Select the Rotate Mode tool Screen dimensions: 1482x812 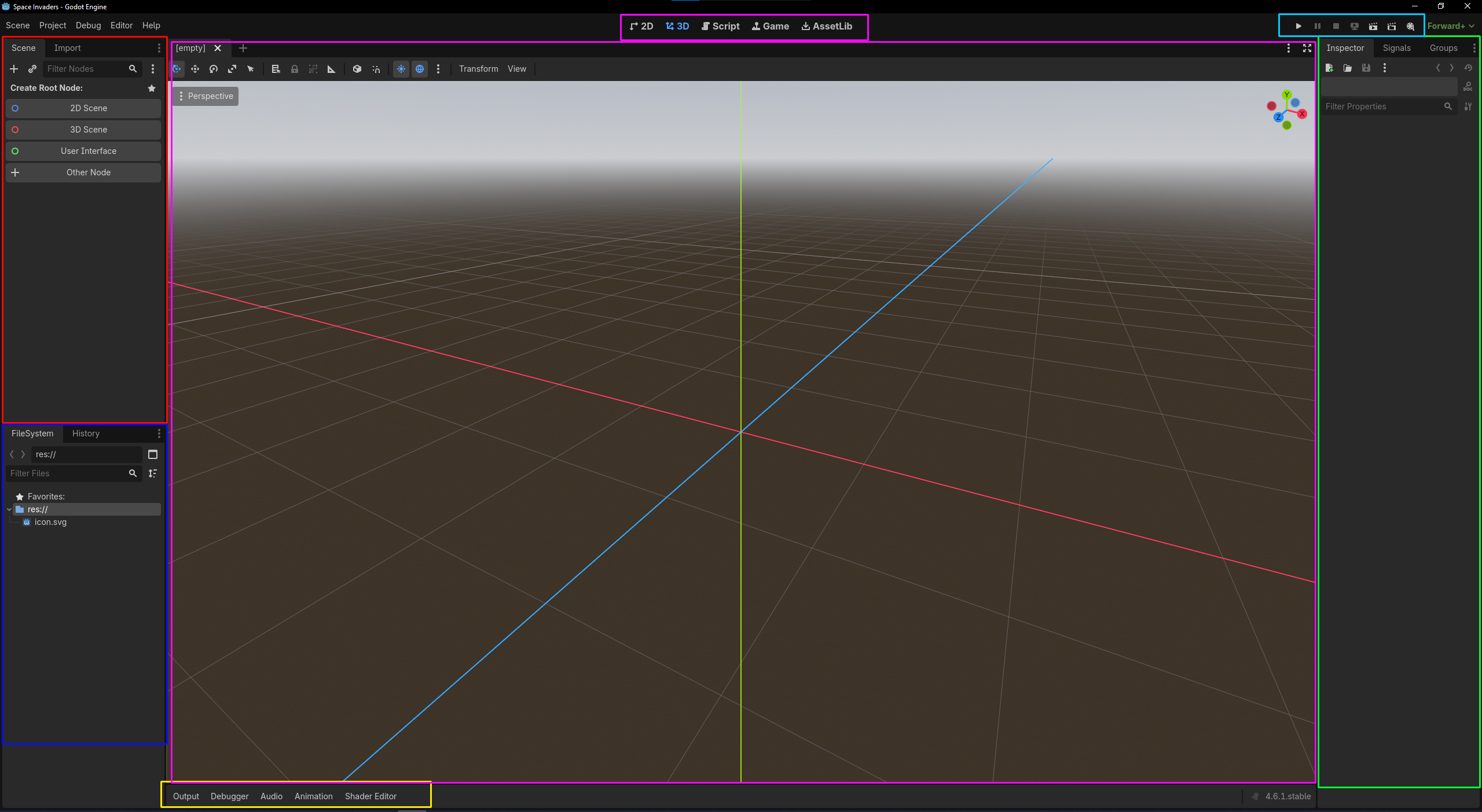[214, 69]
